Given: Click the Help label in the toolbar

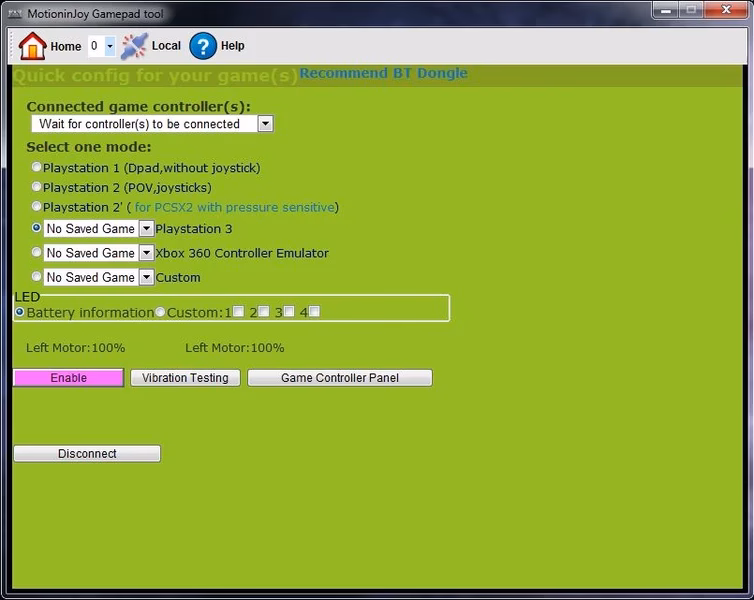Looking at the screenshot, I should [233, 46].
